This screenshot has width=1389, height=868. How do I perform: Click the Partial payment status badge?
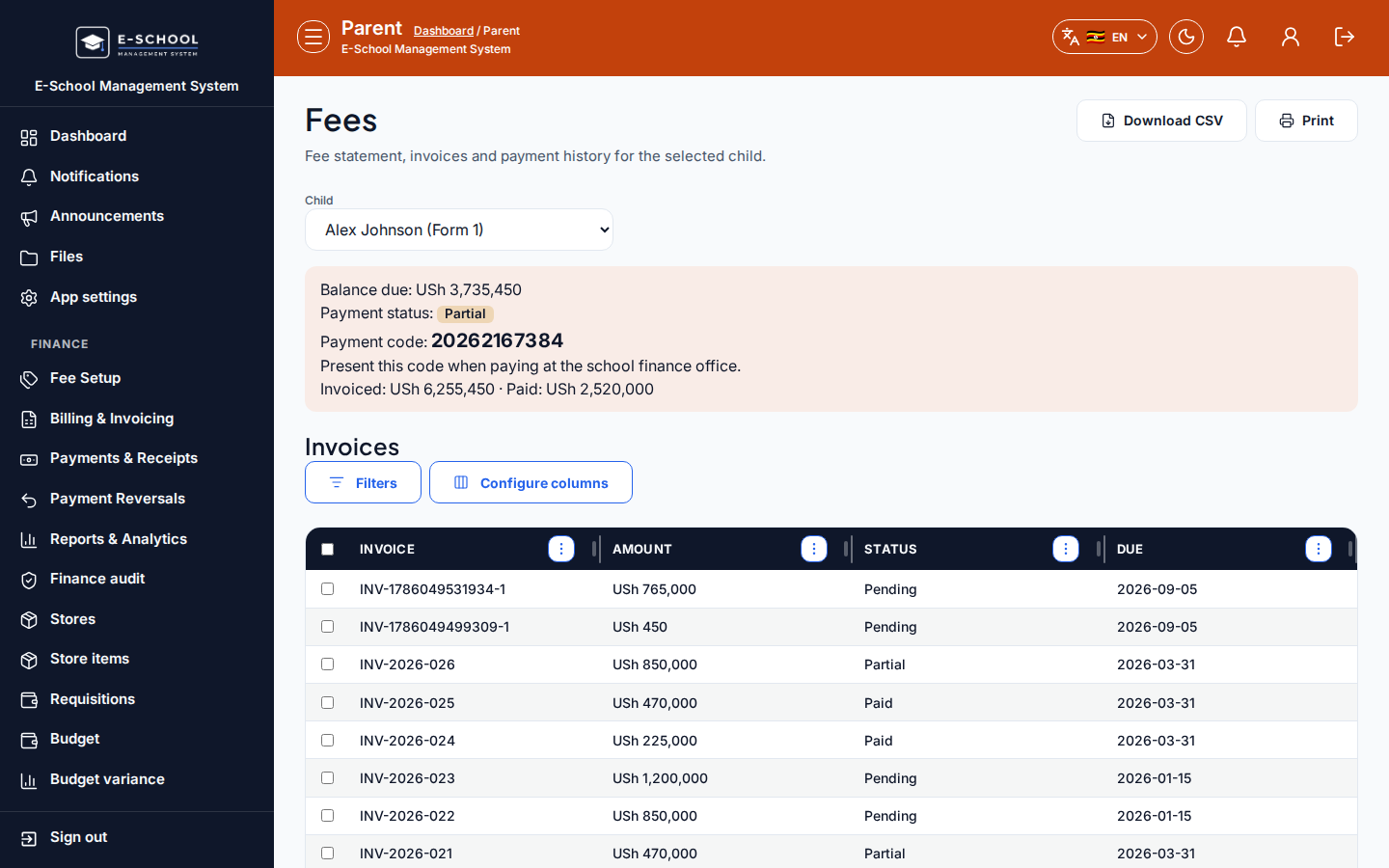pyautogui.click(x=465, y=313)
